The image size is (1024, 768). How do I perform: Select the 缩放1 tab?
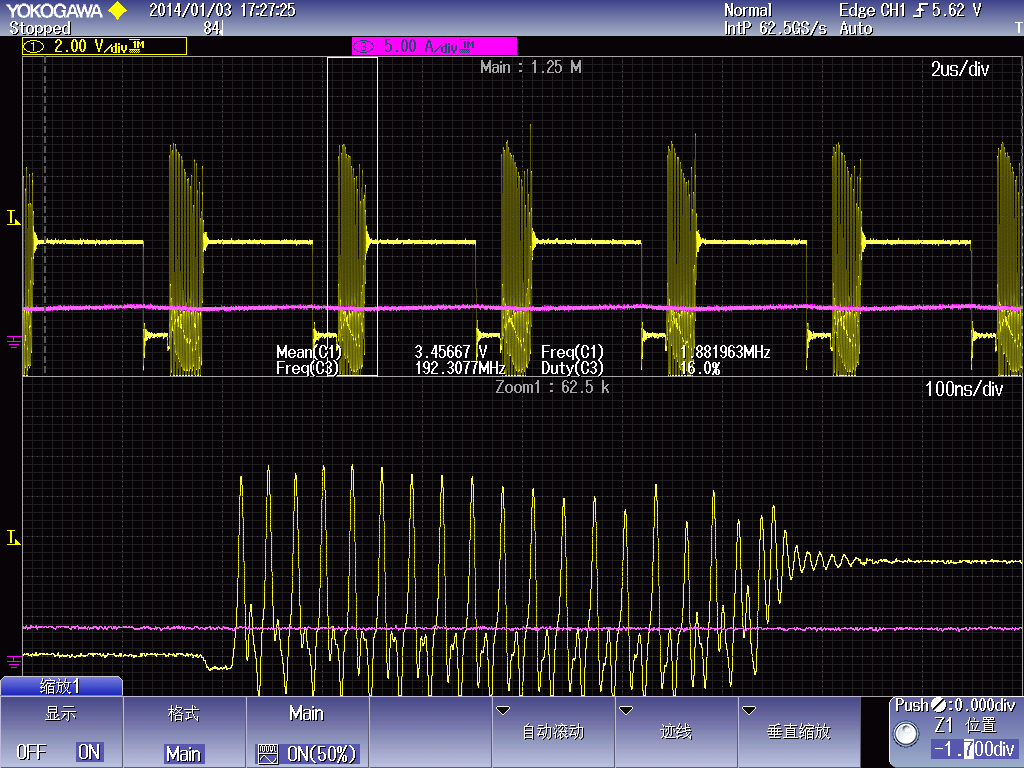pyautogui.click(x=61, y=686)
